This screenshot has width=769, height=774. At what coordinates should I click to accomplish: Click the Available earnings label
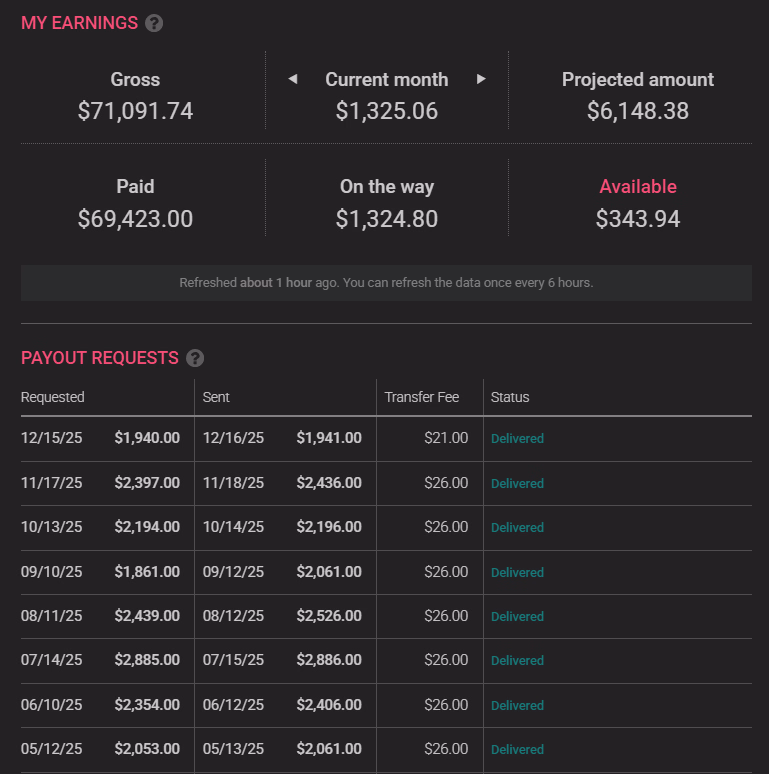pos(638,187)
